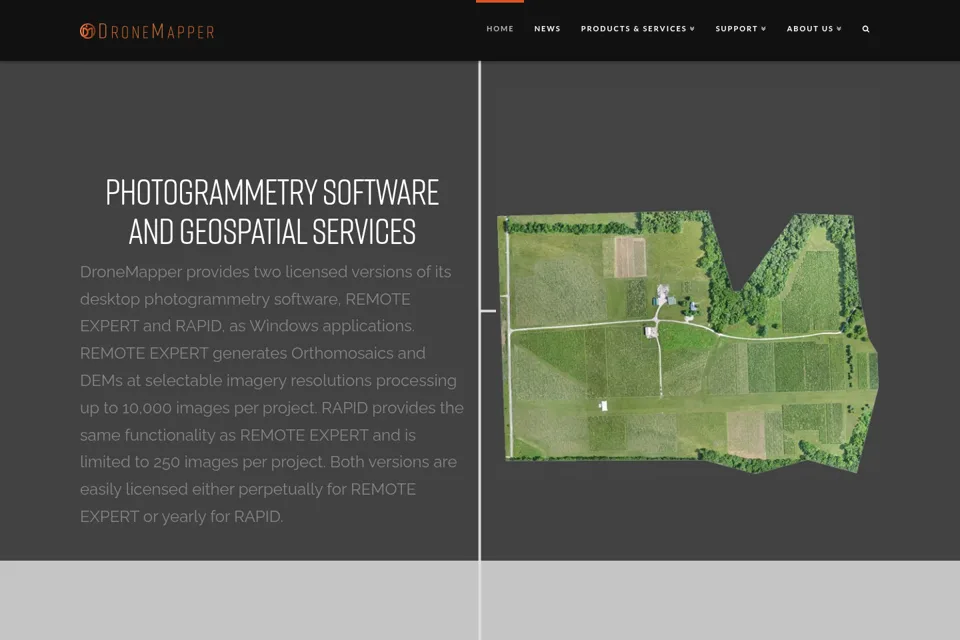This screenshot has width=960, height=640.
Task: Expand the About Us dropdown chevron
Action: [839, 29]
